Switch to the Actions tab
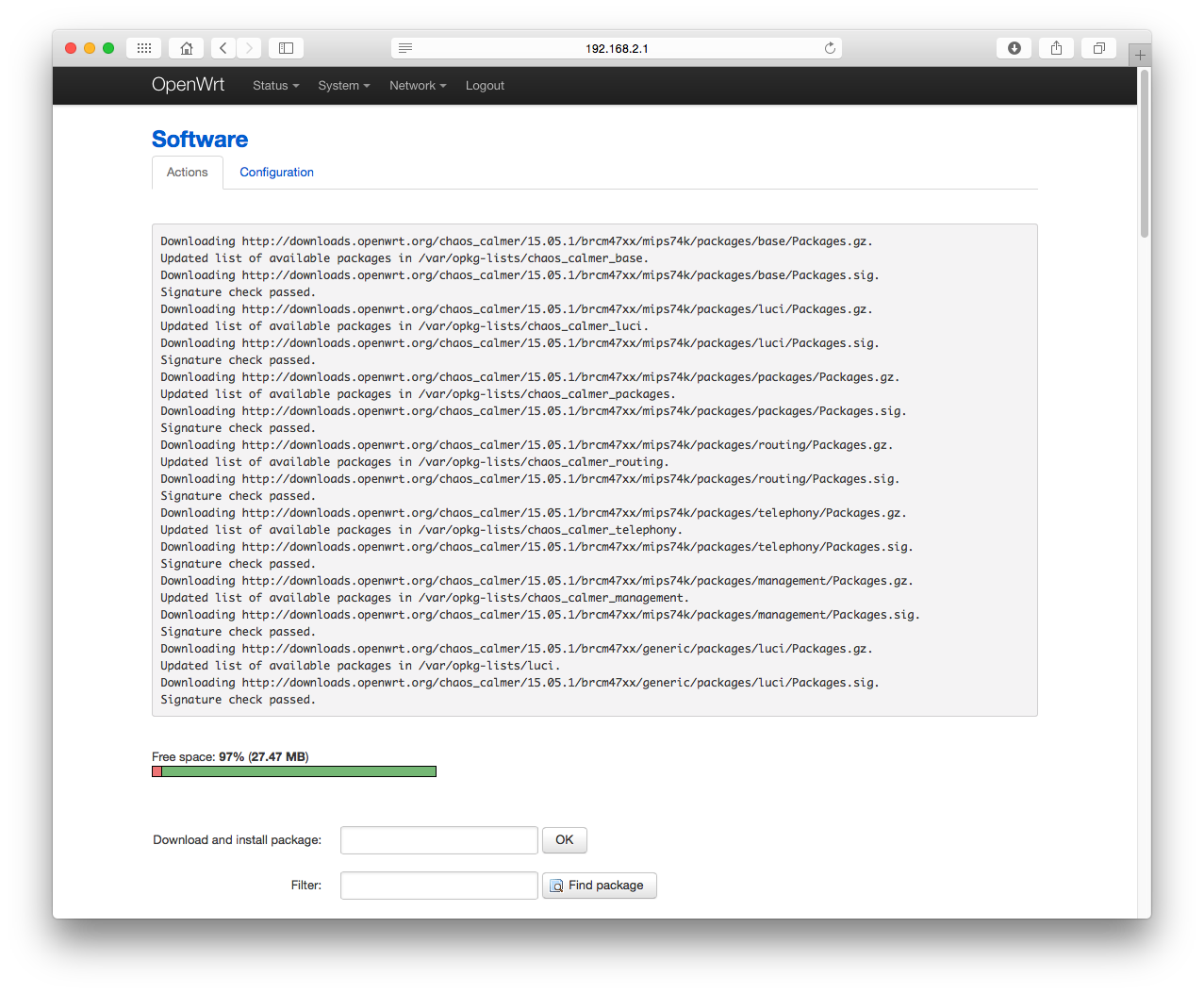1204x994 pixels. click(188, 173)
